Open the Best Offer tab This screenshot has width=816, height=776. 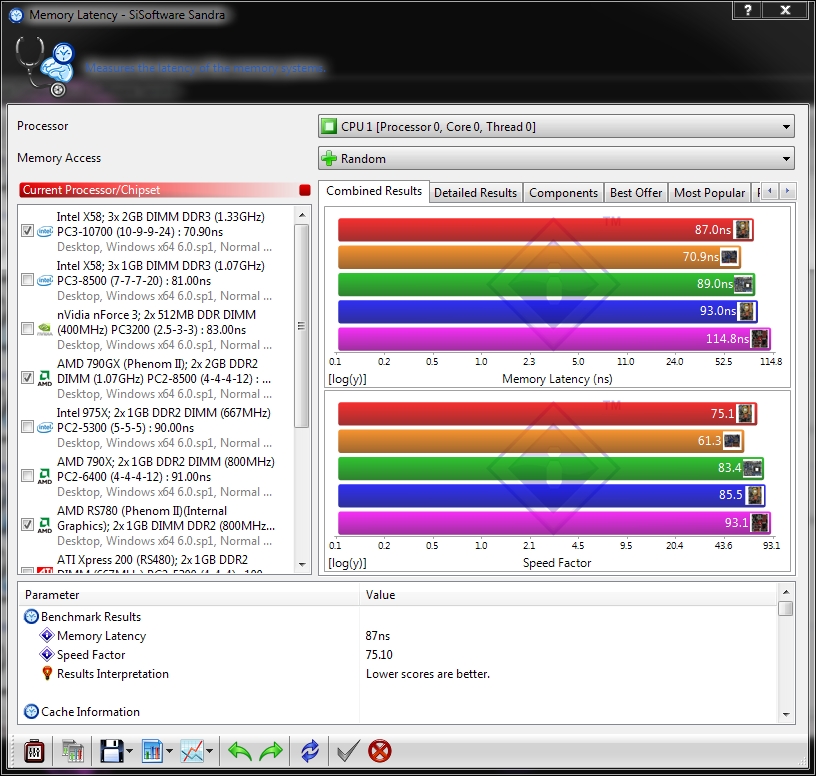click(635, 193)
